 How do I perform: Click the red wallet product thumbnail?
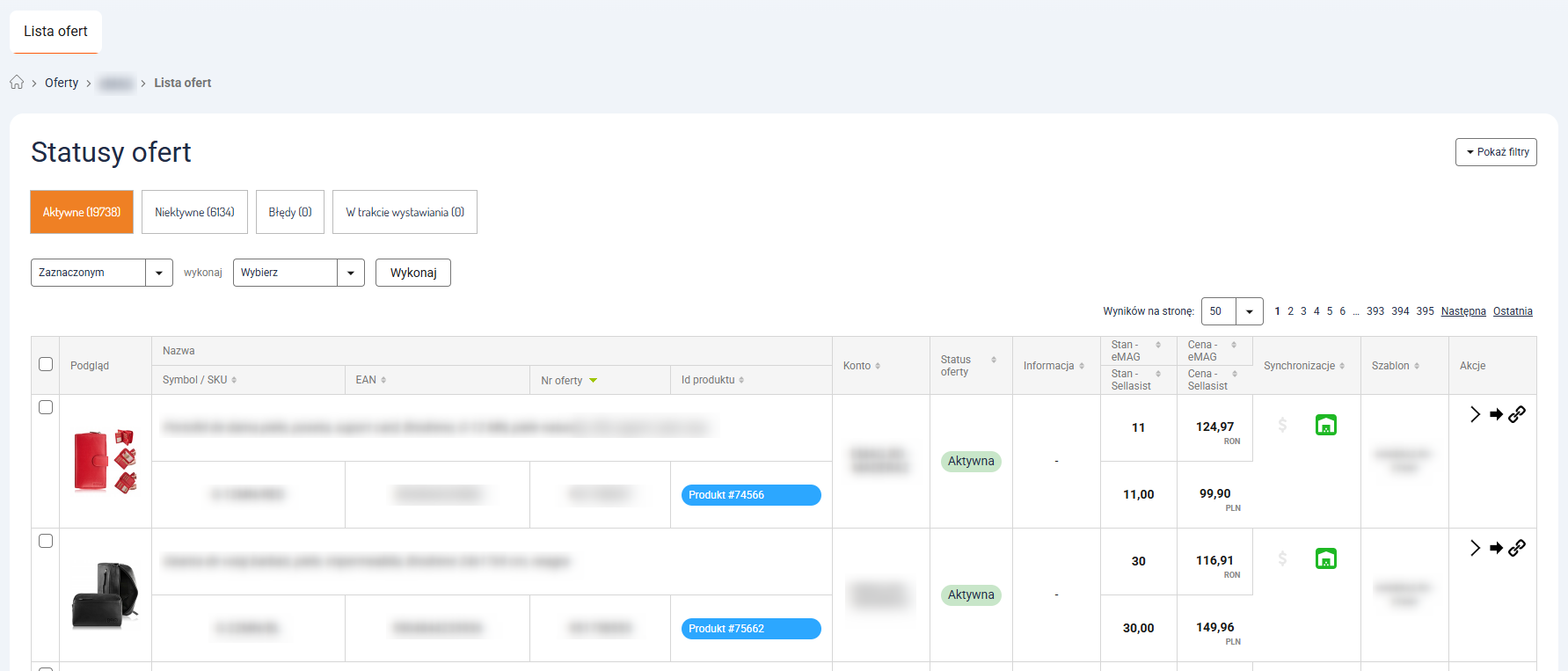105,461
